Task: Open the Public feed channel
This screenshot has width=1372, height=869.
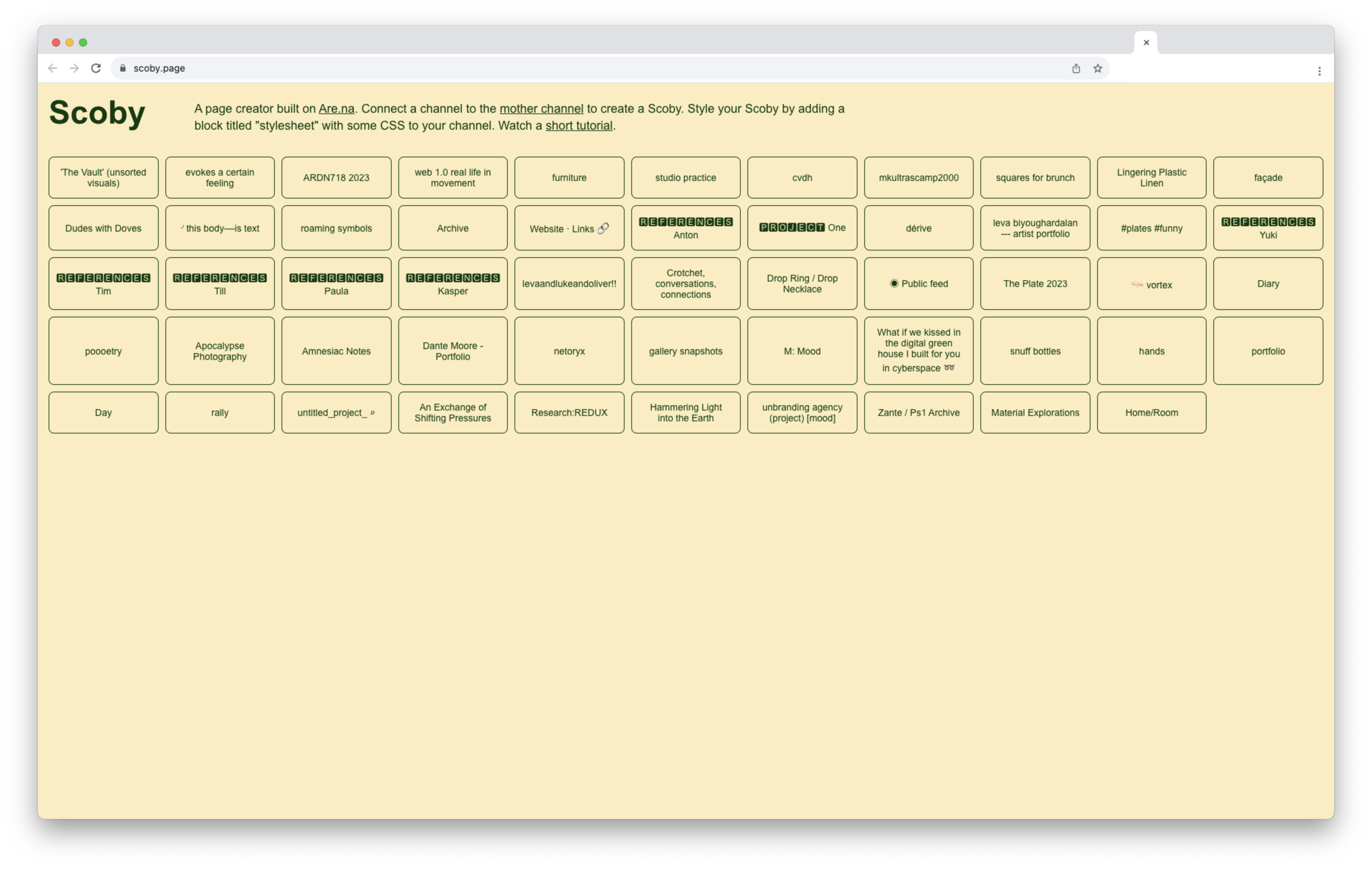Action: (x=918, y=284)
